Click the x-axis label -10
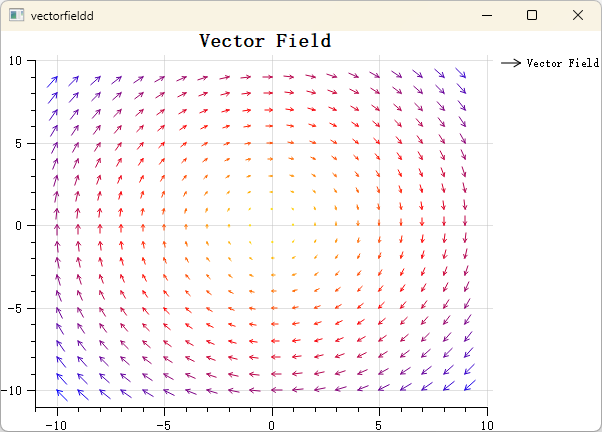Image resolution: width=602 pixels, height=432 pixels. (56, 425)
